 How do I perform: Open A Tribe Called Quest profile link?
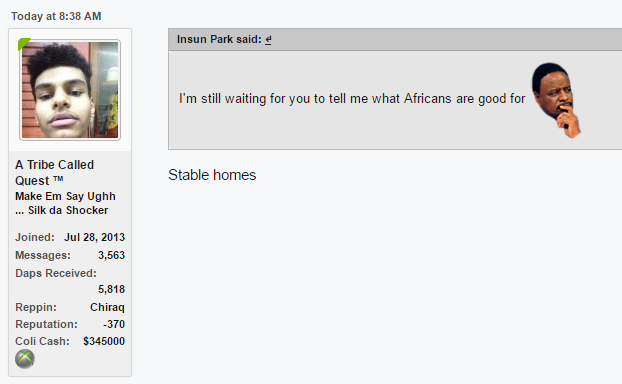coord(54,173)
